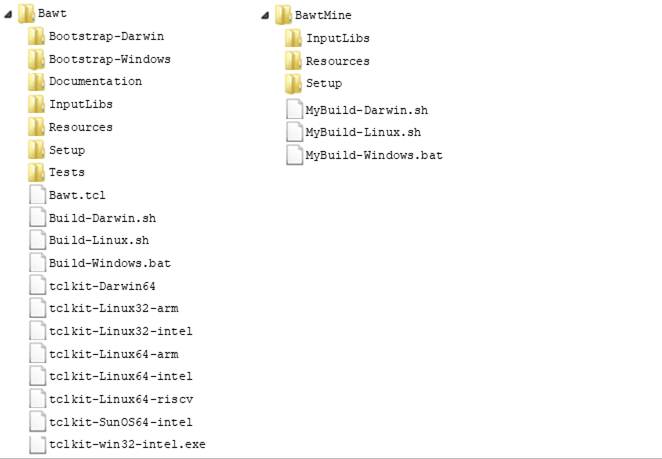This screenshot has height=459, width=662.
Task: Select the tclkit-Linux64-riscv file label
Action: tap(120, 399)
